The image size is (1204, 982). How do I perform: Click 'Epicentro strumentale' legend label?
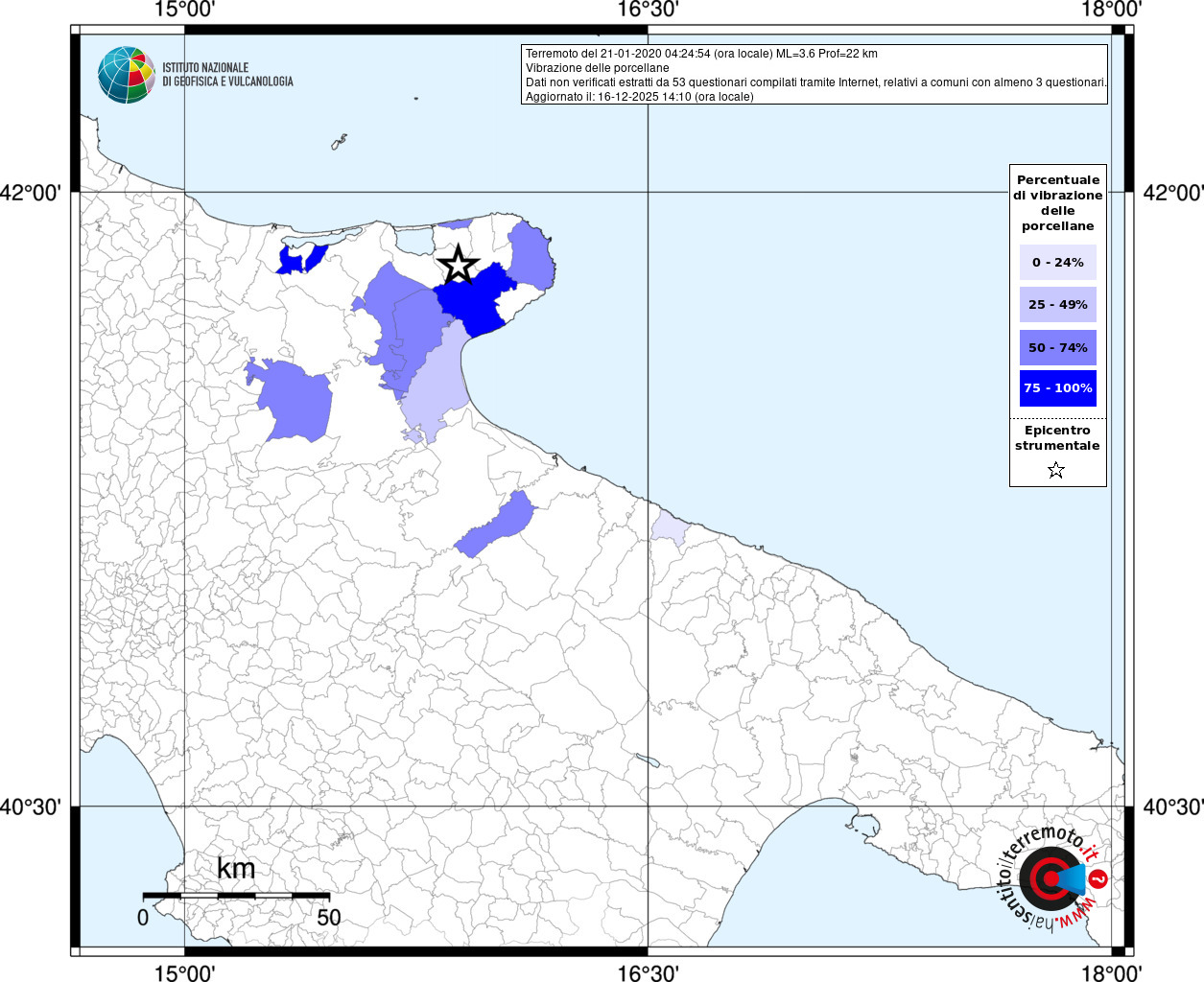pos(1057,438)
